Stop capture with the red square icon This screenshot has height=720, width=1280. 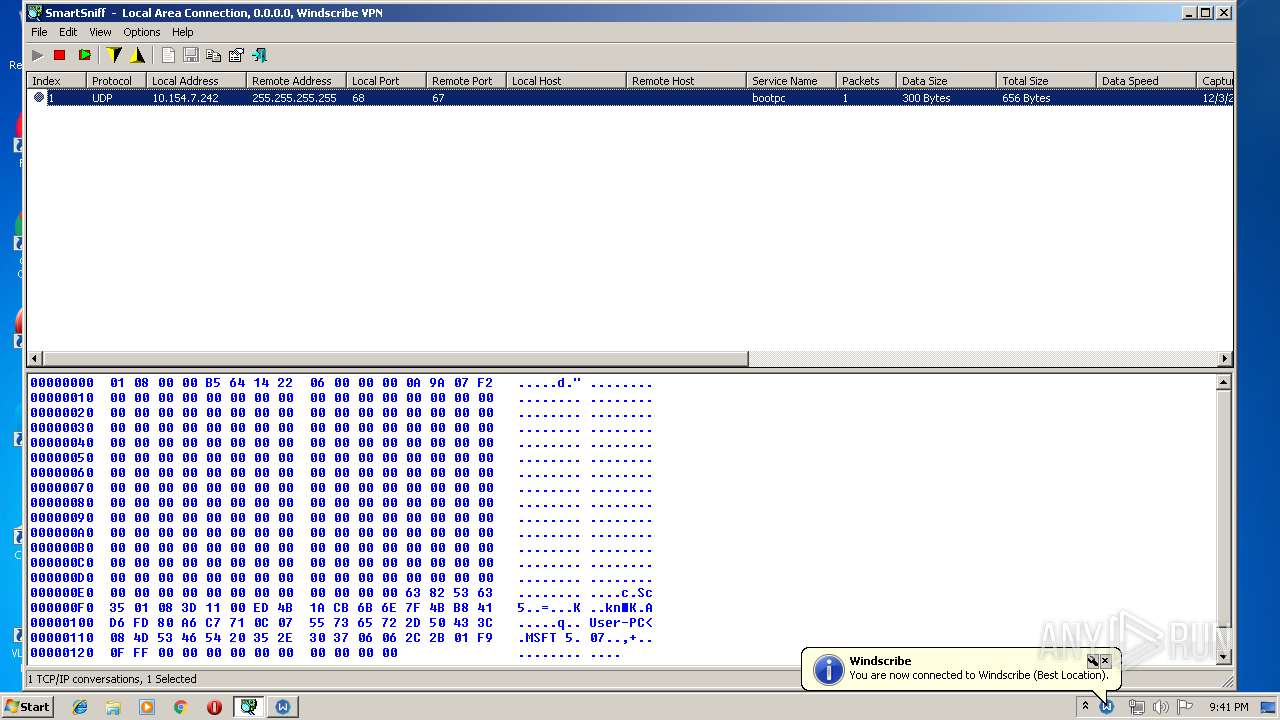60,56
